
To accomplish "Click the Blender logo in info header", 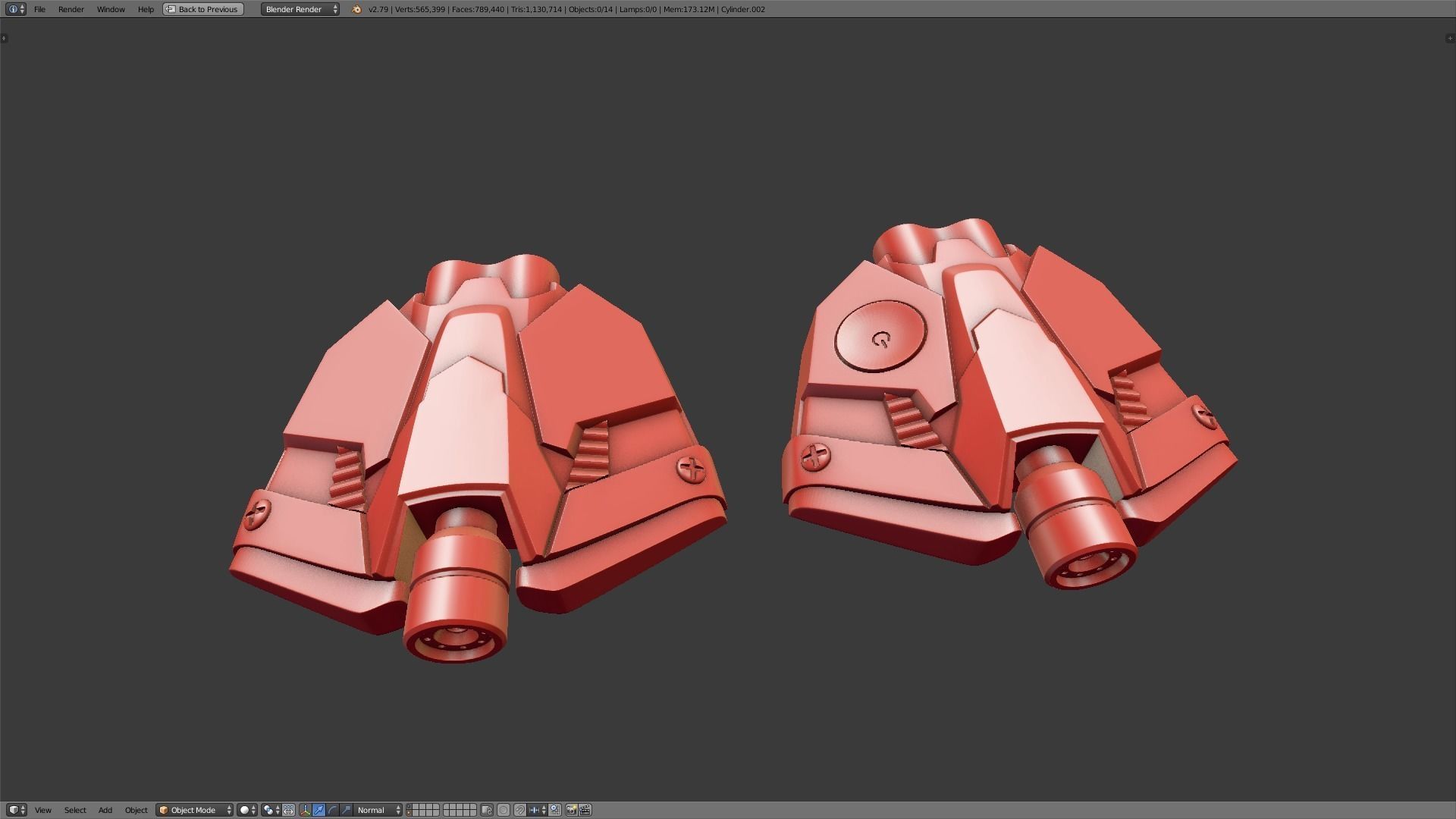I will tap(356, 9).
